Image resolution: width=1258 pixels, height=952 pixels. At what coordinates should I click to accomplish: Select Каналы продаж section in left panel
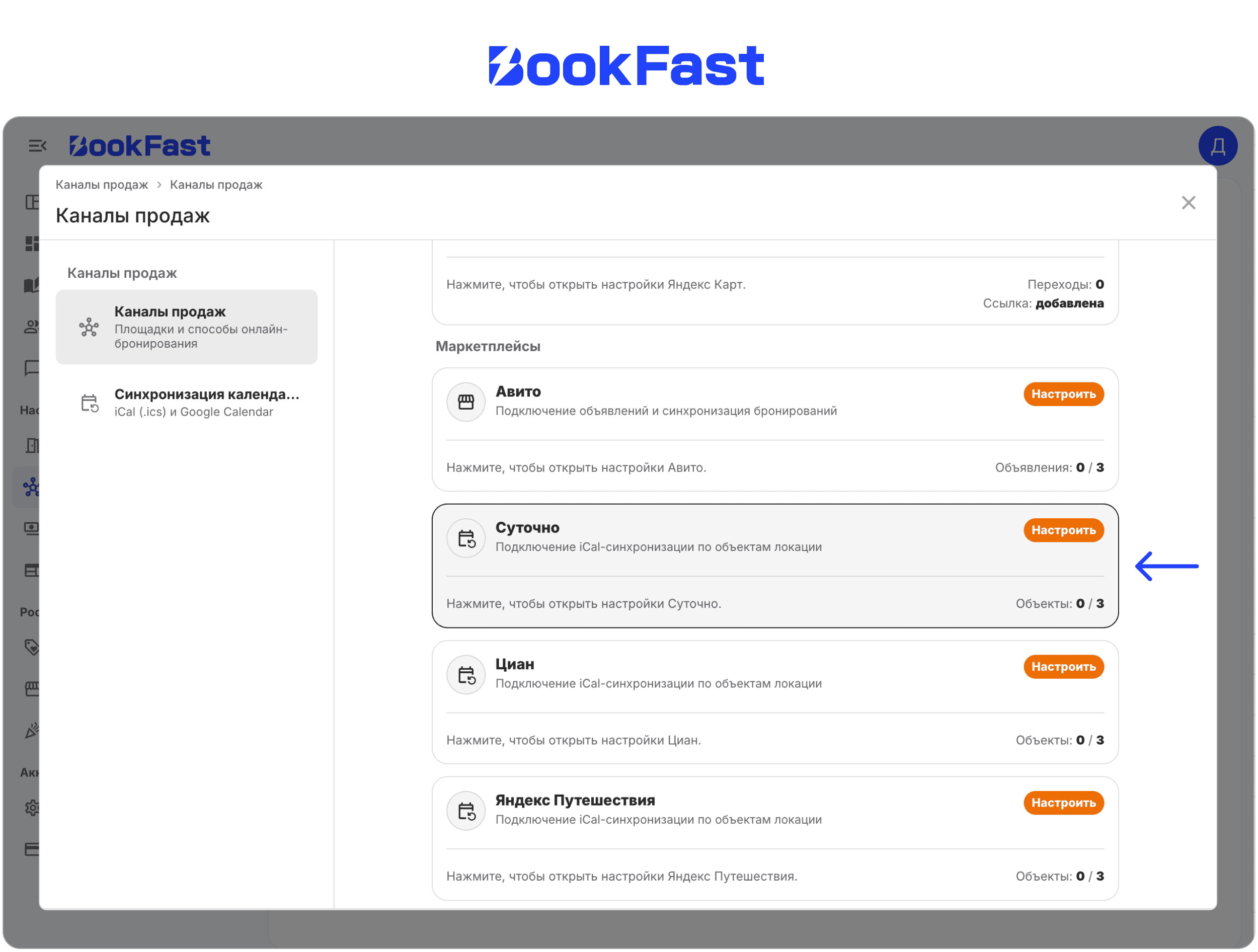click(x=187, y=327)
